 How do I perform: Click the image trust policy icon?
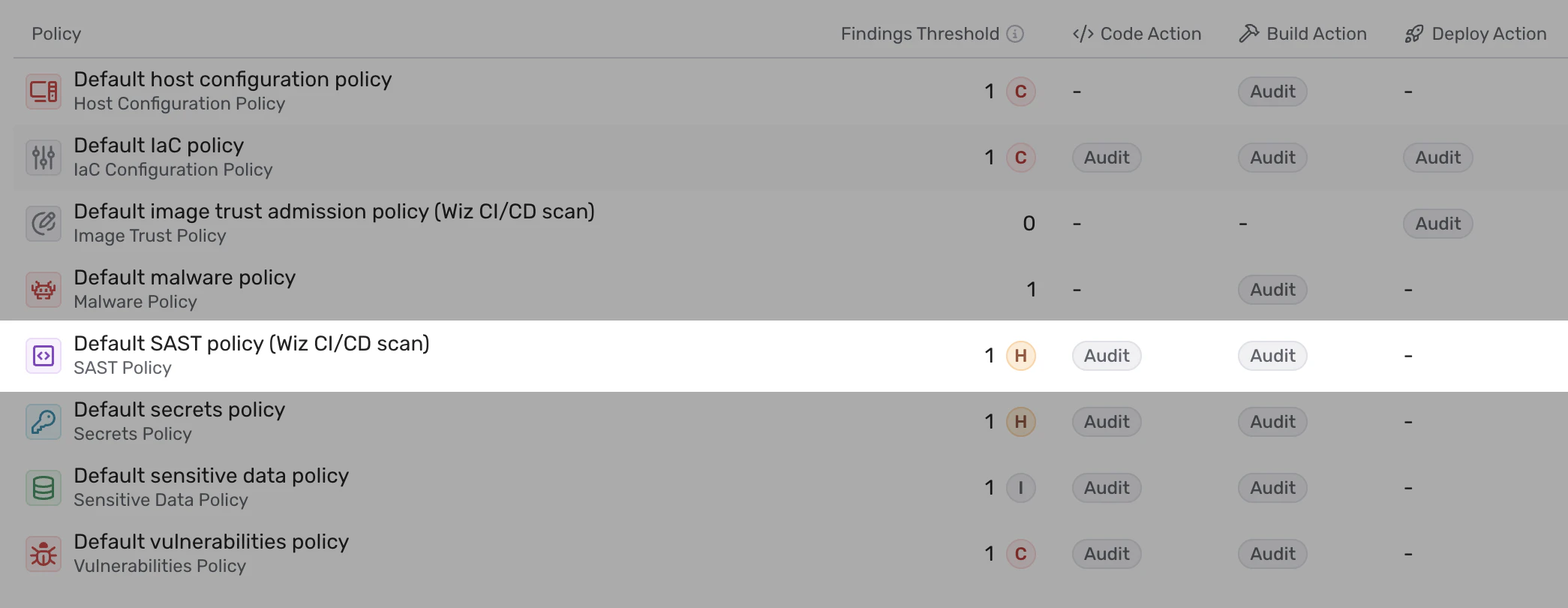point(44,224)
